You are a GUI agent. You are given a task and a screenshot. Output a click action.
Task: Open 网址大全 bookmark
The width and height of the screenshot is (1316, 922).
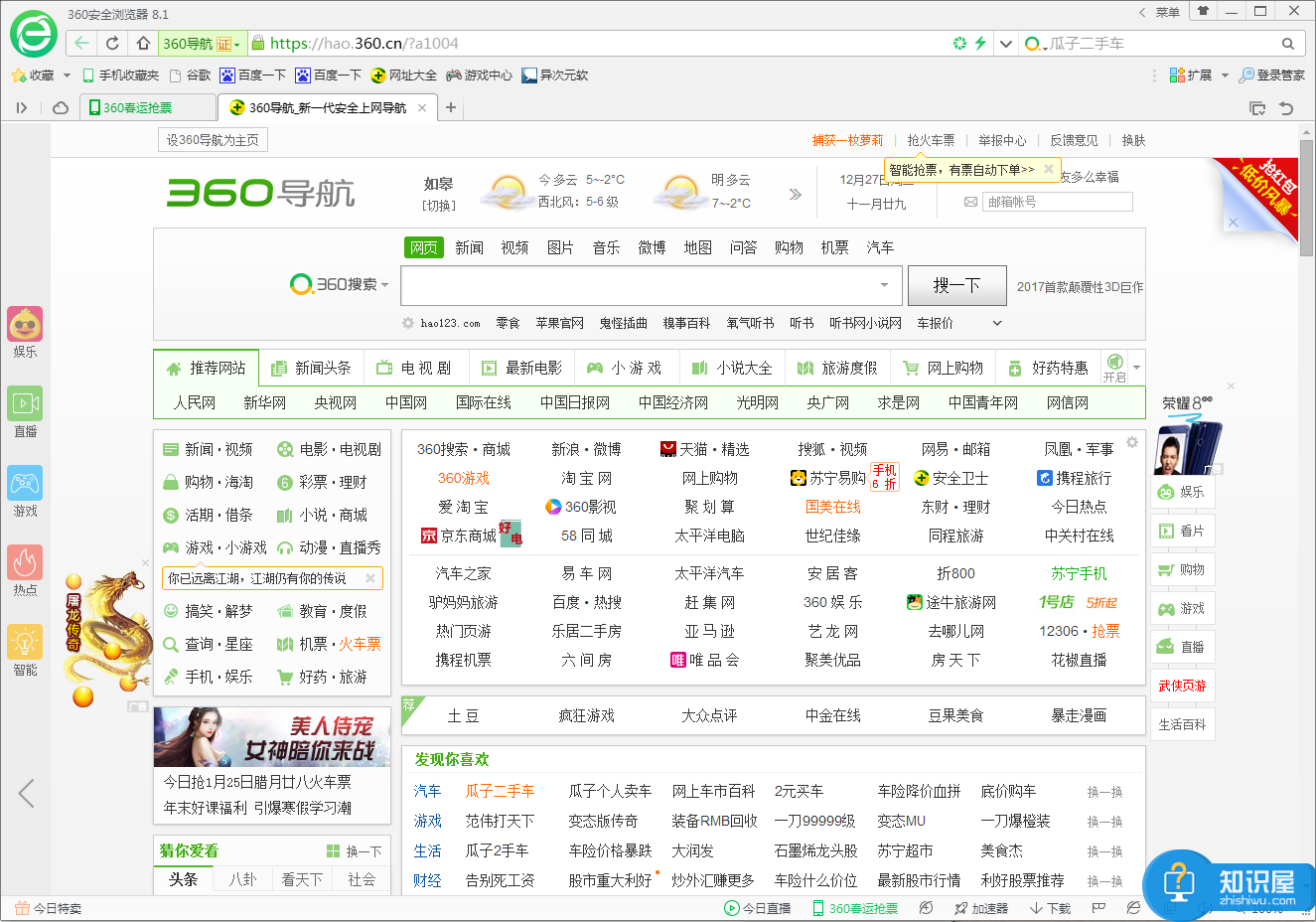click(x=404, y=75)
